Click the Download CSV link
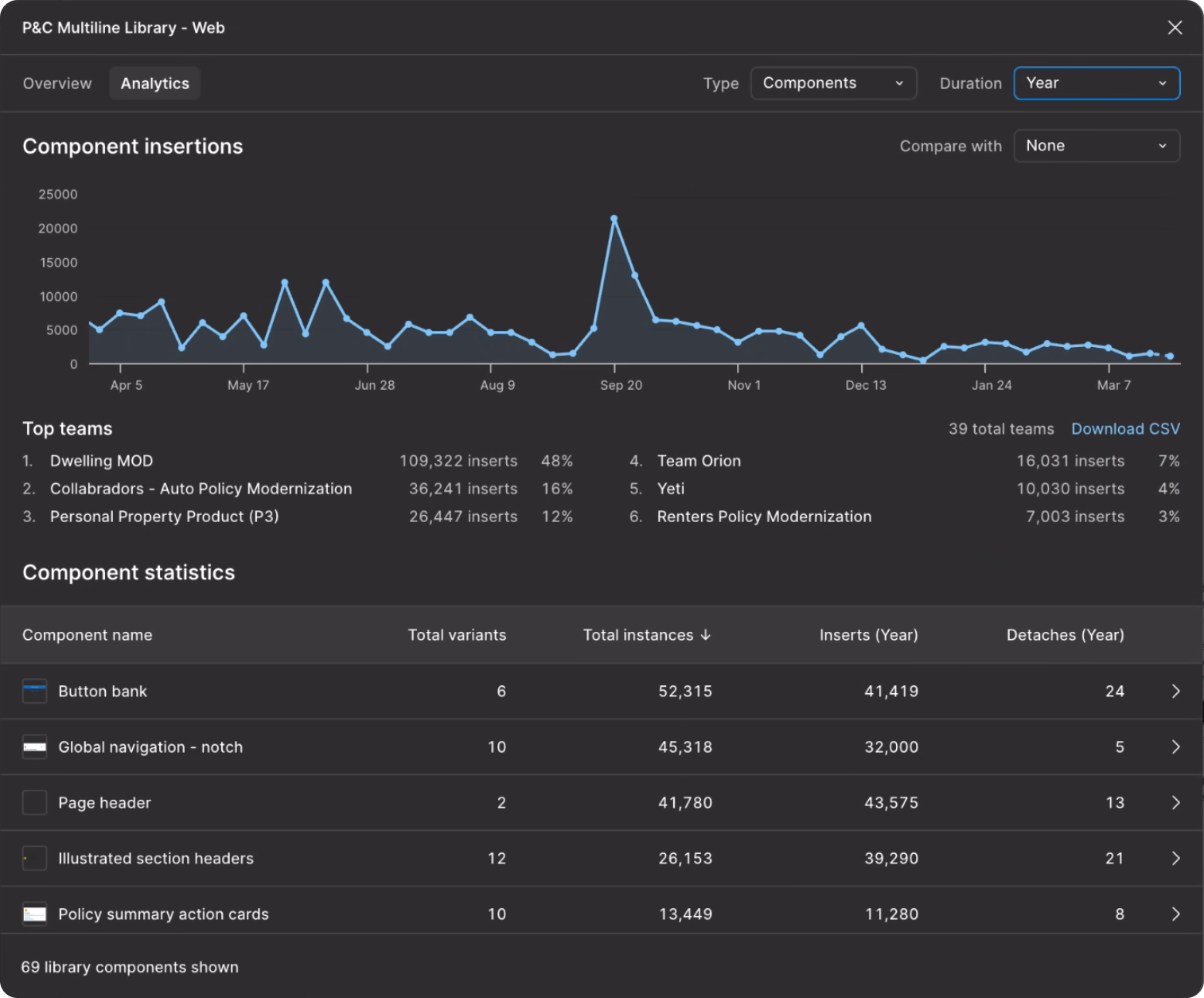Image resolution: width=1204 pixels, height=998 pixels. tap(1125, 428)
